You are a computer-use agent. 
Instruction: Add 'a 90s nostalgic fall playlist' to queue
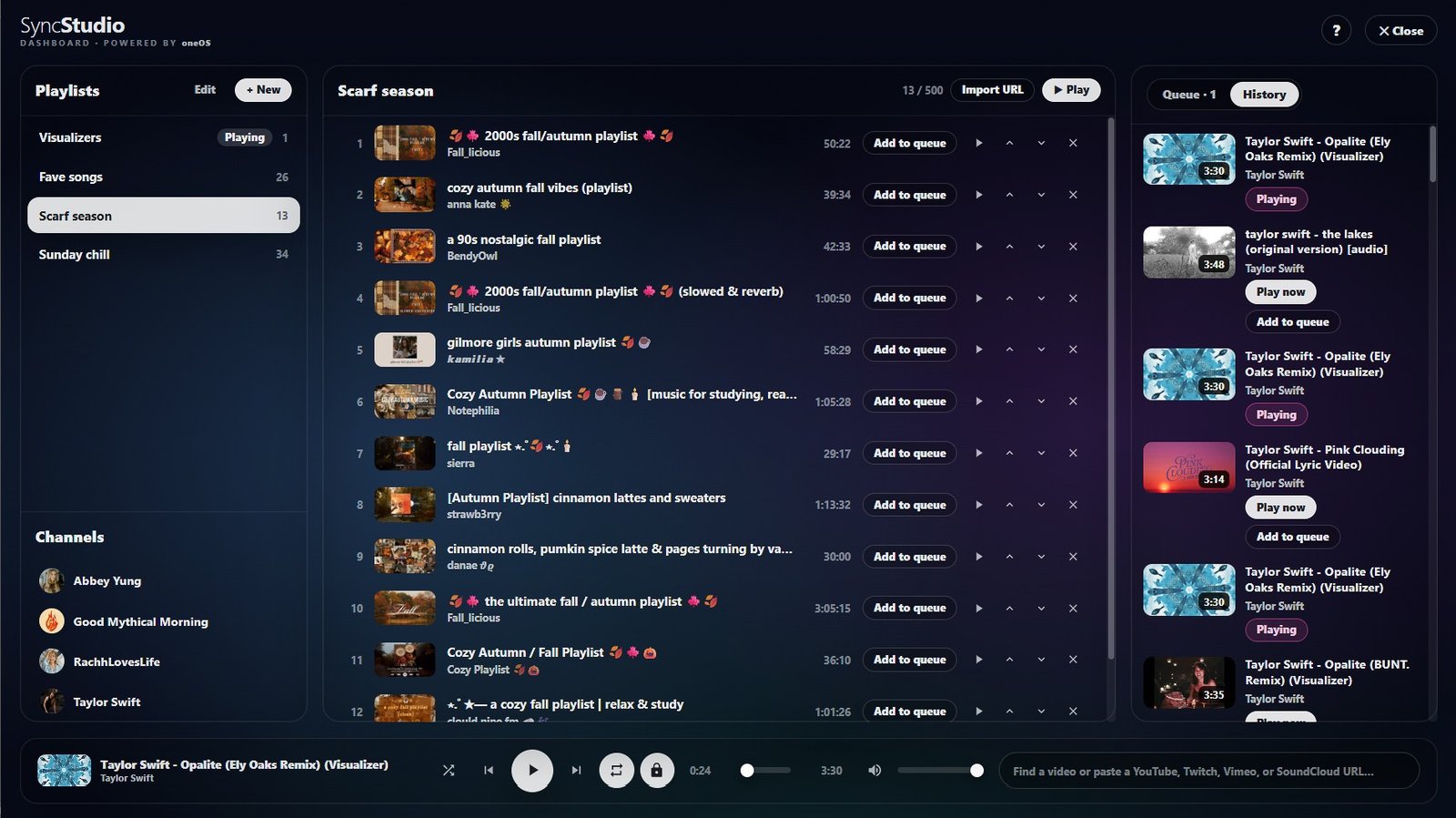click(909, 247)
